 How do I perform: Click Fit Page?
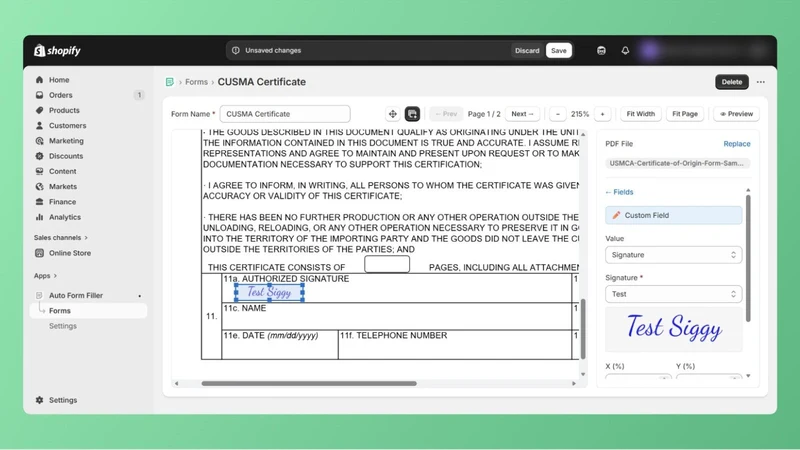tap(685, 114)
